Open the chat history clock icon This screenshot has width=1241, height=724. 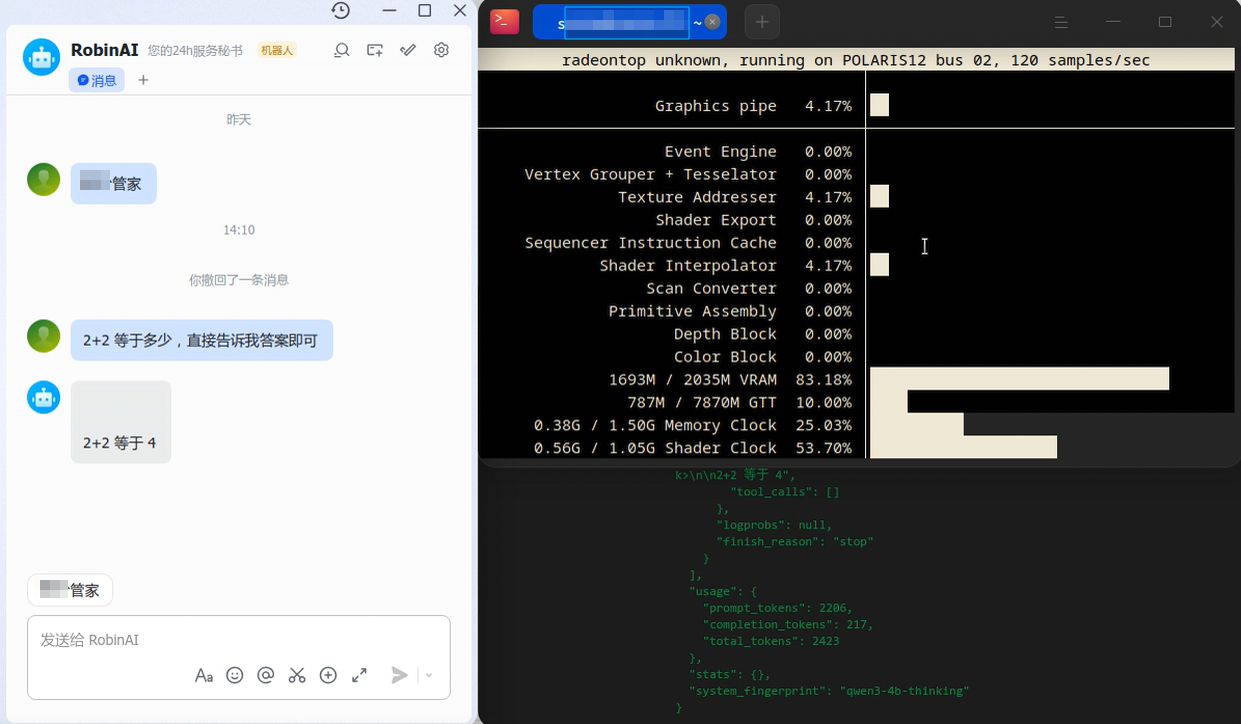[x=341, y=11]
